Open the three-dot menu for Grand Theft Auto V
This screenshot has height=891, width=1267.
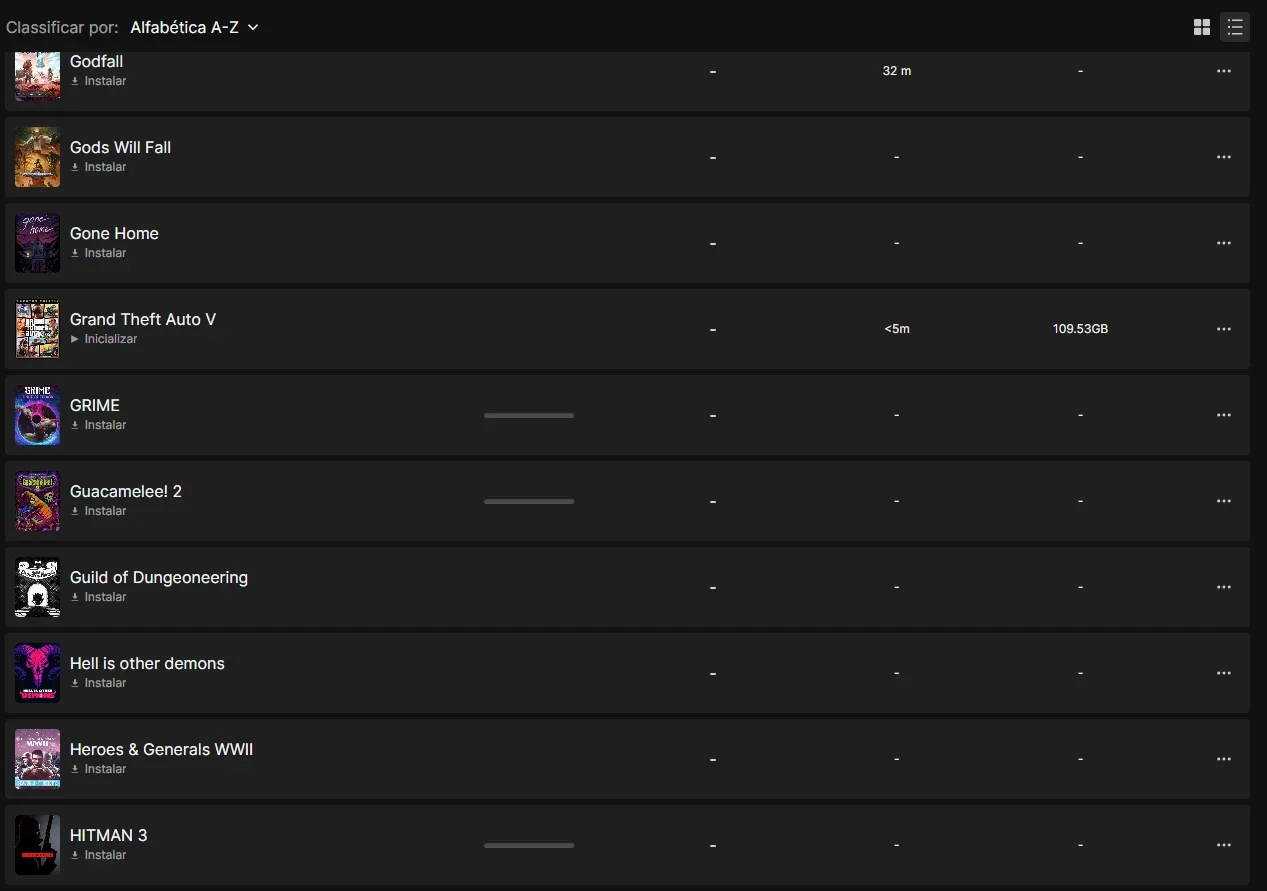(x=1224, y=329)
